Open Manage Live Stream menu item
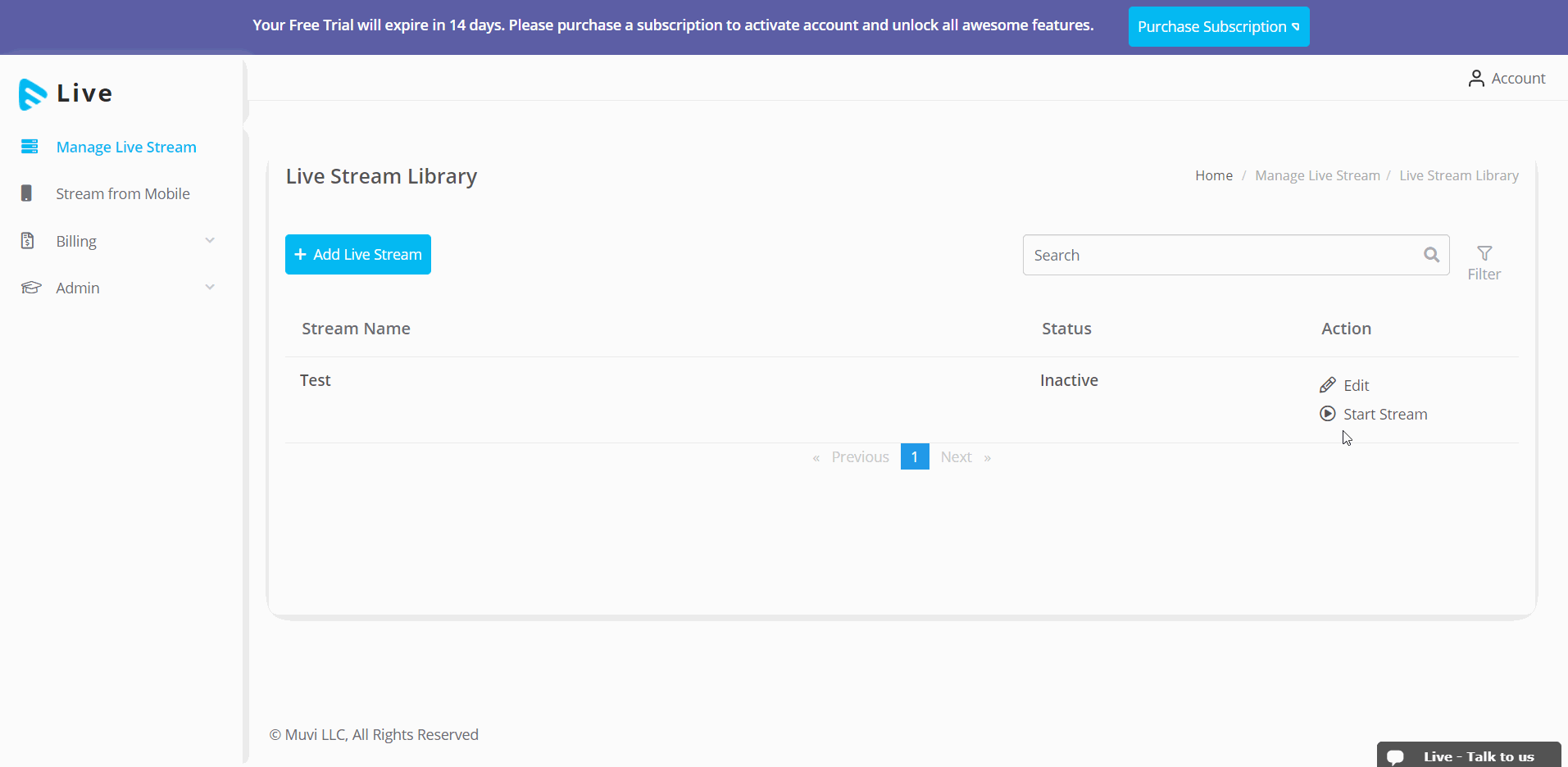 tap(126, 147)
